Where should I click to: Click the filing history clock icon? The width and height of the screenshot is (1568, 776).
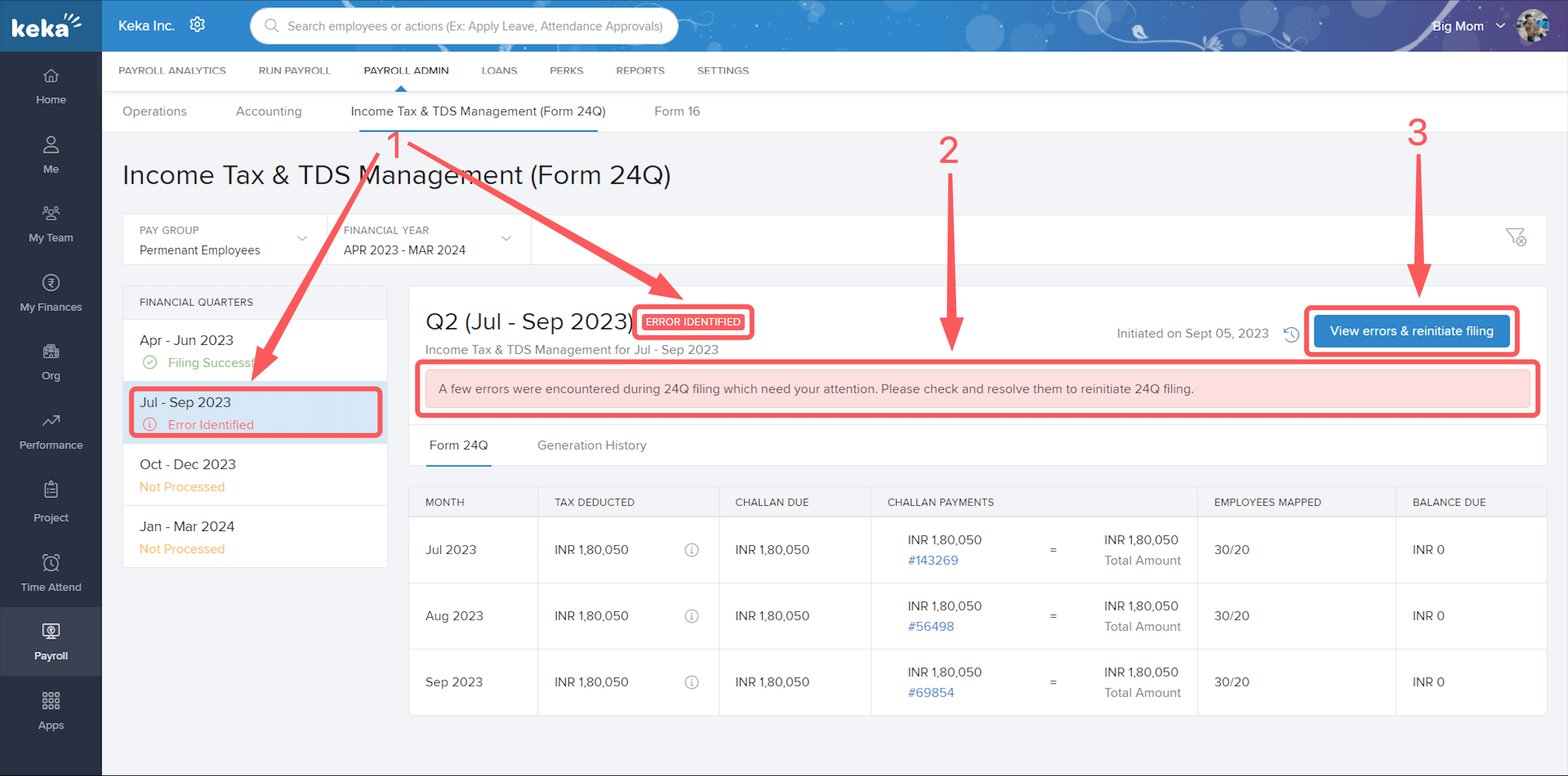1291,334
